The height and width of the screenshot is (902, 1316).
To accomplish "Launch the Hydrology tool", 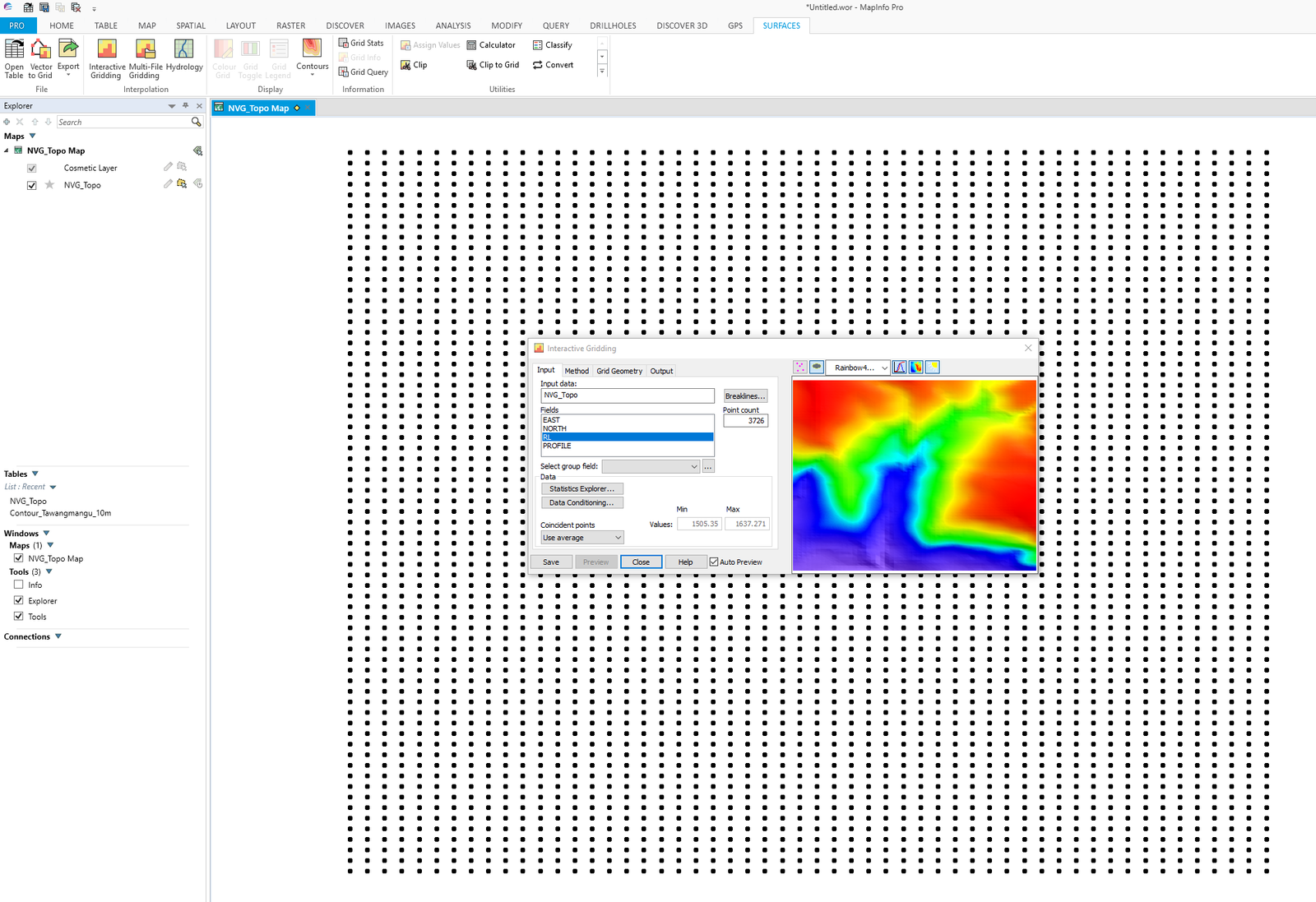I will [x=183, y=58].
